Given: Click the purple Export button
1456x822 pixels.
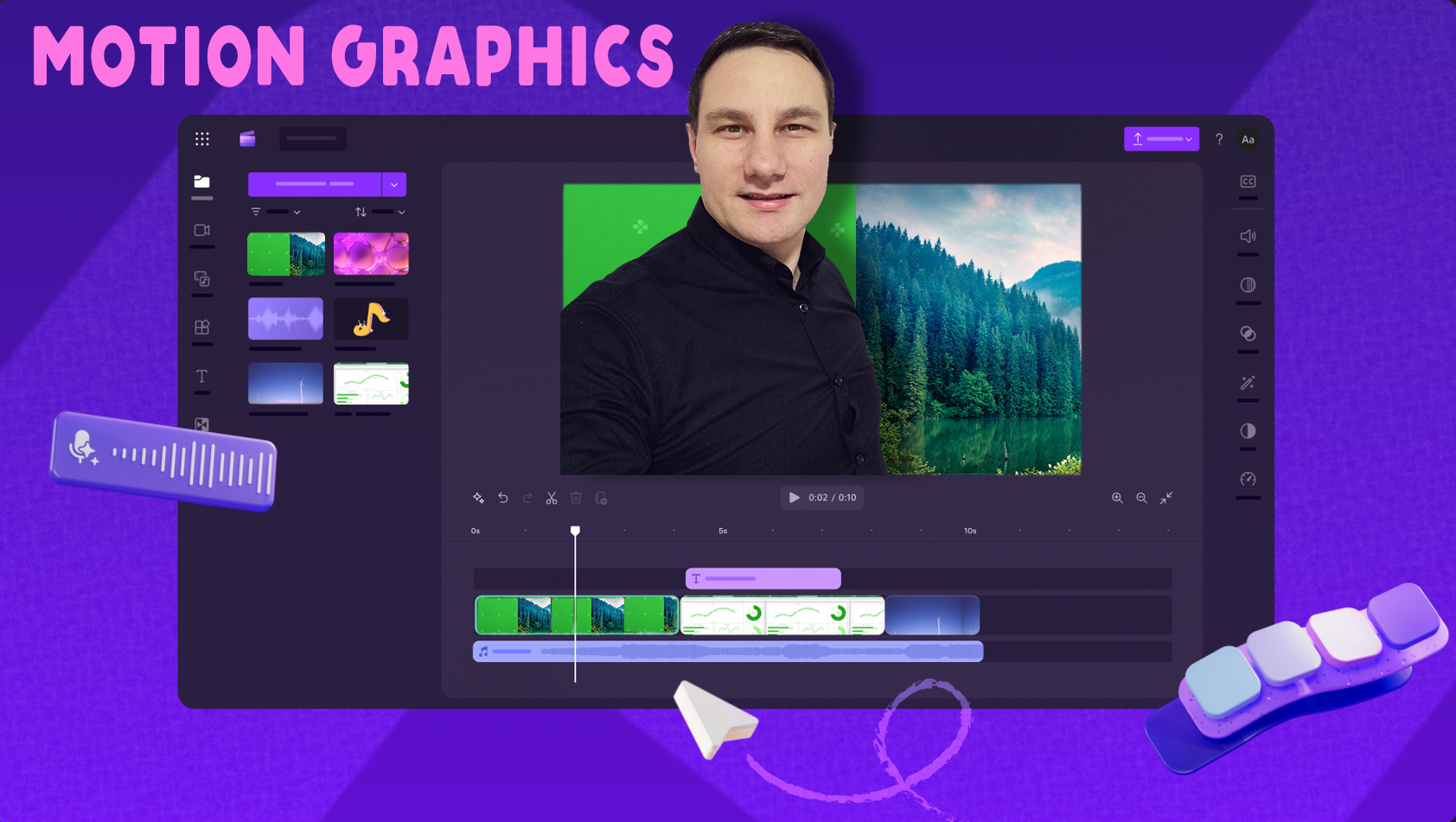Looking at the screenshot, I should click(1154, 139).
